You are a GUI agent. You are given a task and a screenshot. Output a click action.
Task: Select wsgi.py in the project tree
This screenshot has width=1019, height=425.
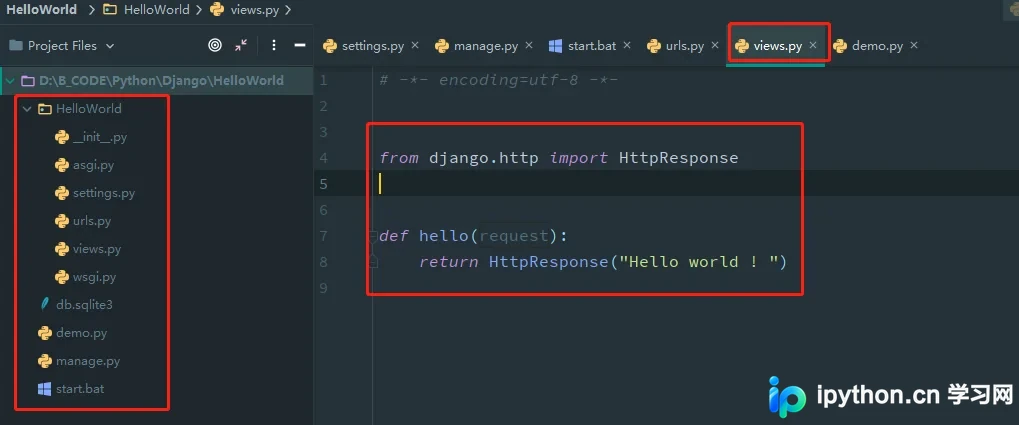94,277
